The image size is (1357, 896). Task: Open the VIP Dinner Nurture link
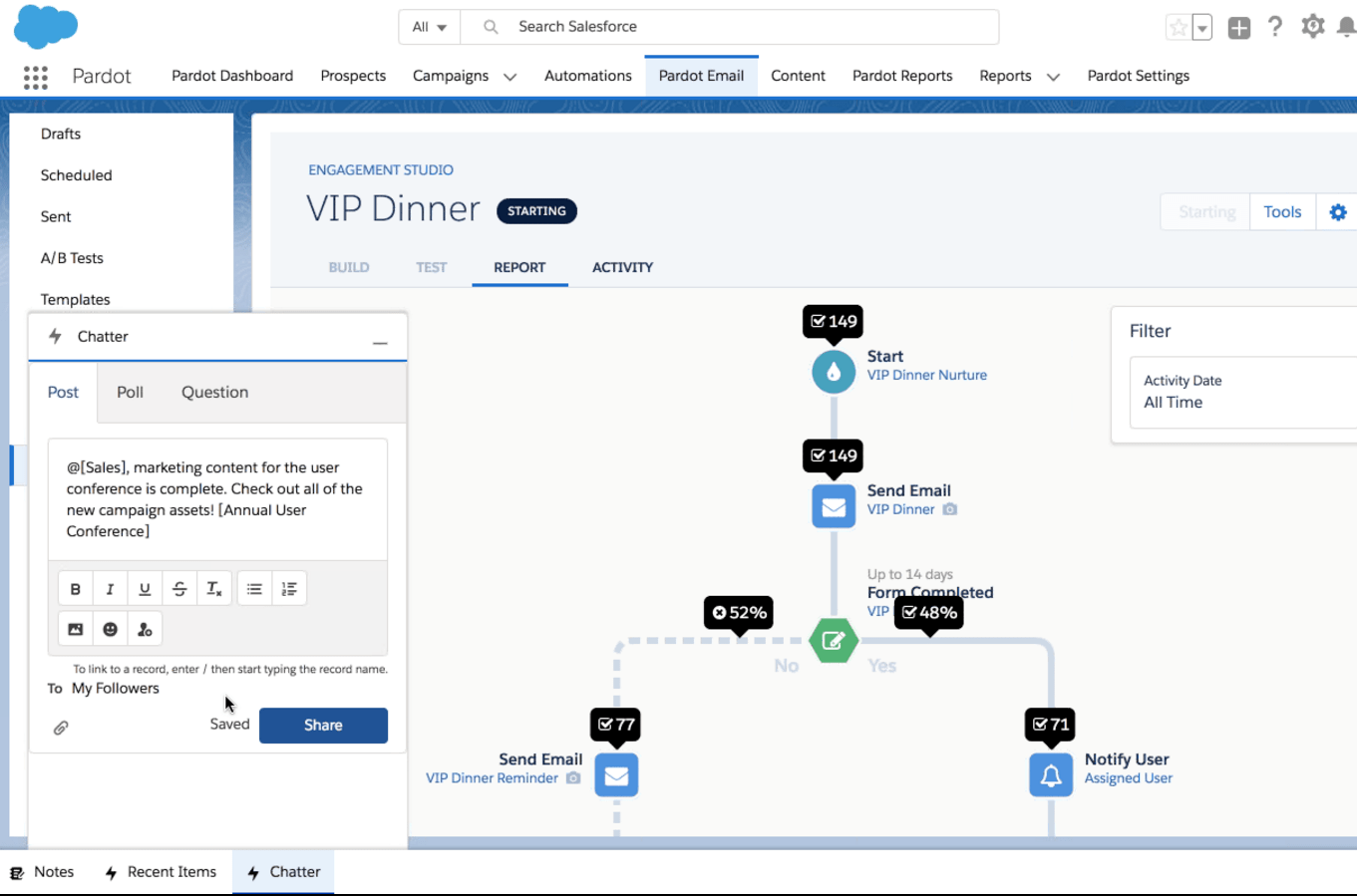(927, 376)
